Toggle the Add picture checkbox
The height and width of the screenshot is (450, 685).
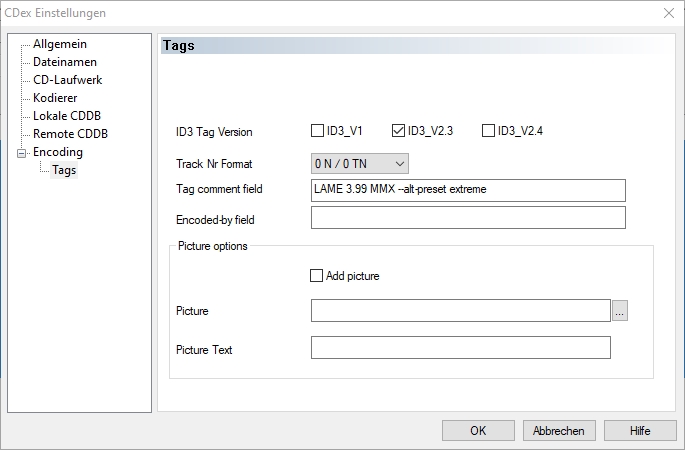click(318, 276)
